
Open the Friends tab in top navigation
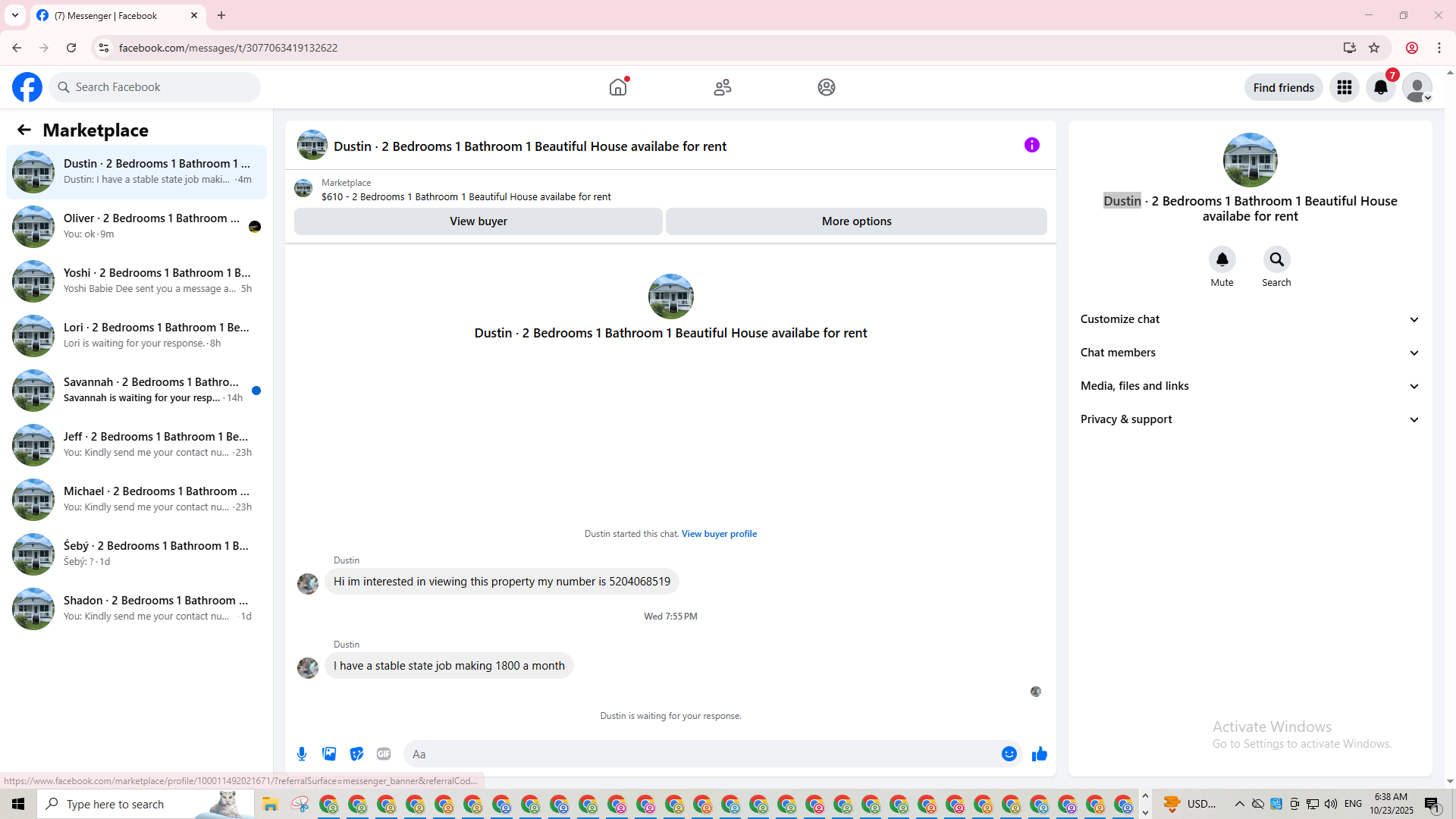(x=722, y=87)
